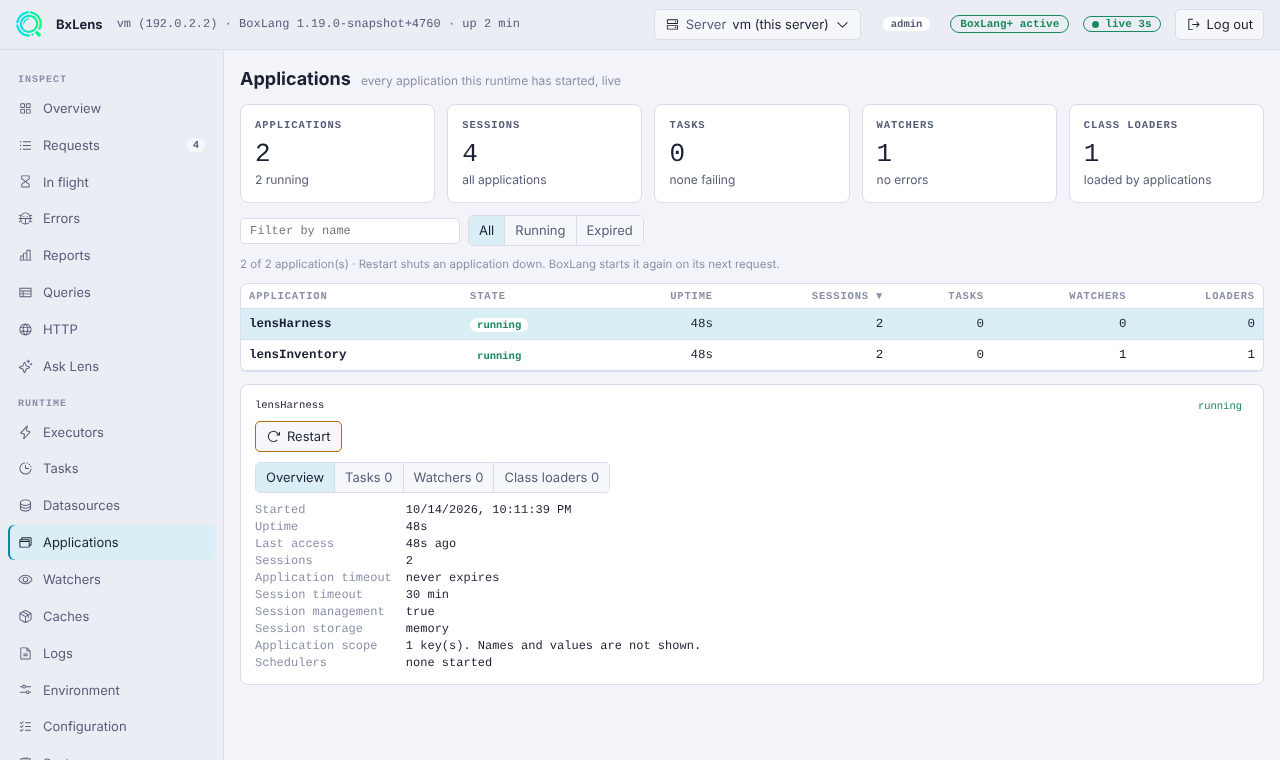Open the Applications sidebar page
Screen dimensions: 1280x760
point(112,542)
